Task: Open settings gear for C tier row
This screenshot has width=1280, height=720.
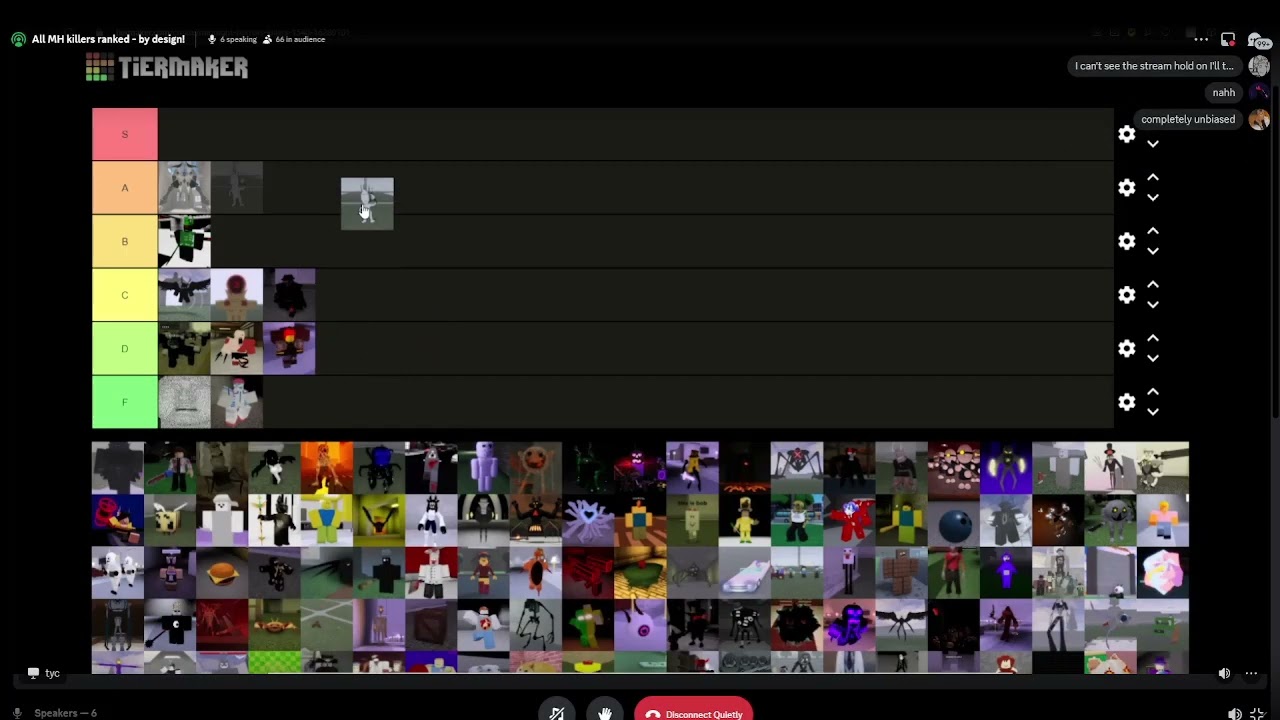Action: 1127,295
